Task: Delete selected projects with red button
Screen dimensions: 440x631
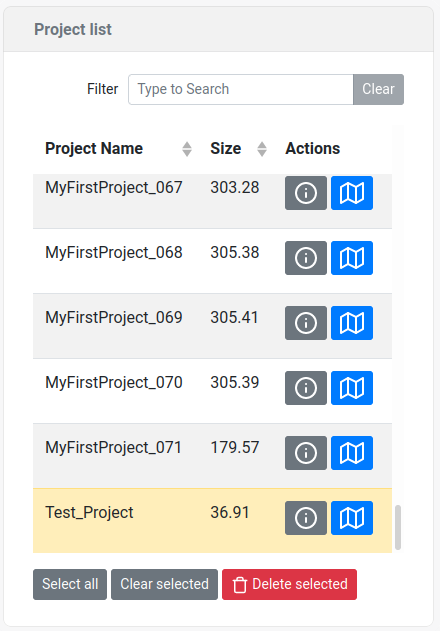Action: tap(289, 584)
